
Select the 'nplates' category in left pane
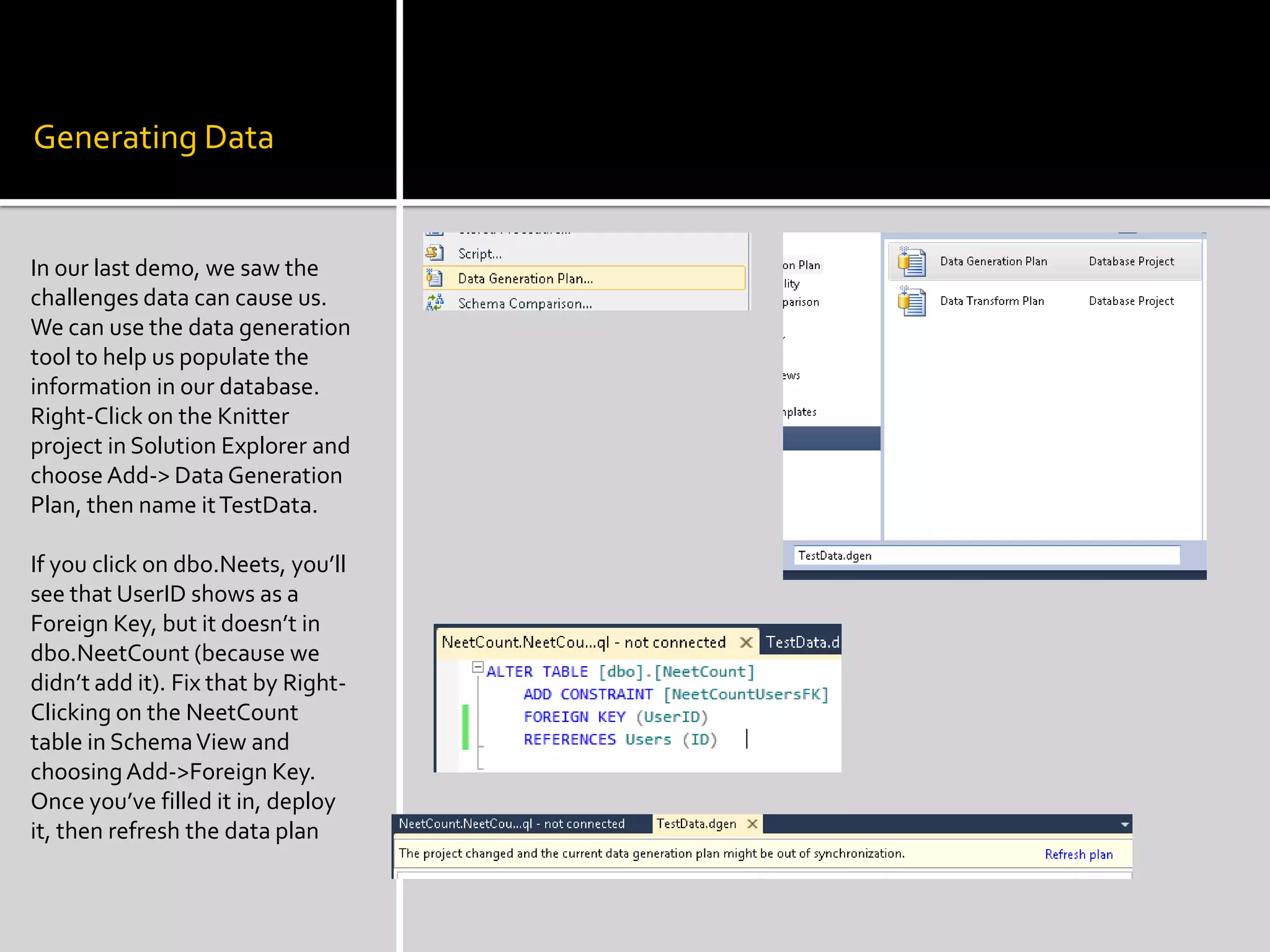click(x=800, y=412)
